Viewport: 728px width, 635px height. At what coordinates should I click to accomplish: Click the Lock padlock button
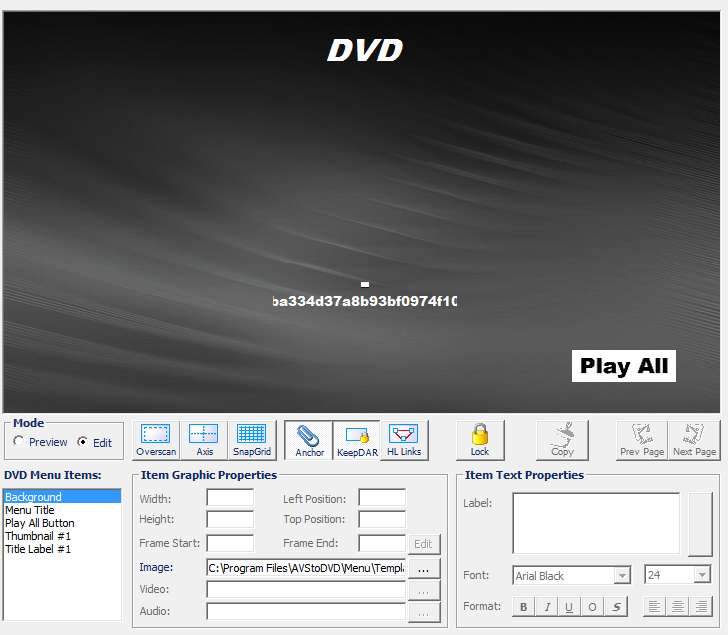click(x=480, y=440)
